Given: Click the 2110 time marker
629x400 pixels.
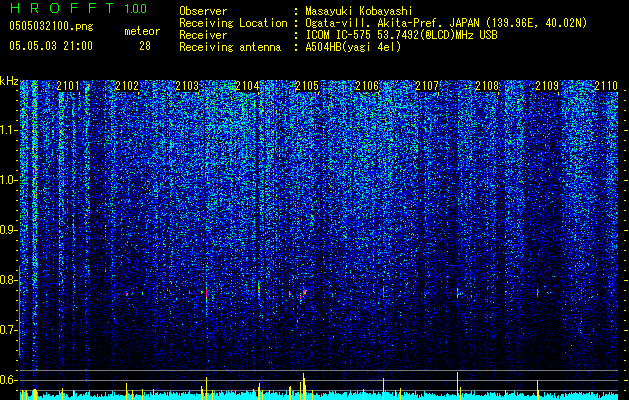Looking at the screenshot, I should pyautogui.click(x=606, y=85).
